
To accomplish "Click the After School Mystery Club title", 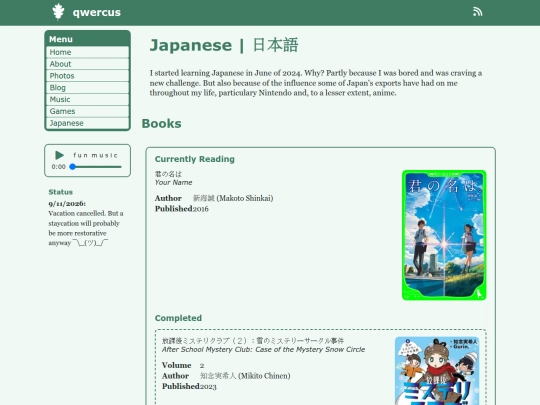I will tap(263, 350).
